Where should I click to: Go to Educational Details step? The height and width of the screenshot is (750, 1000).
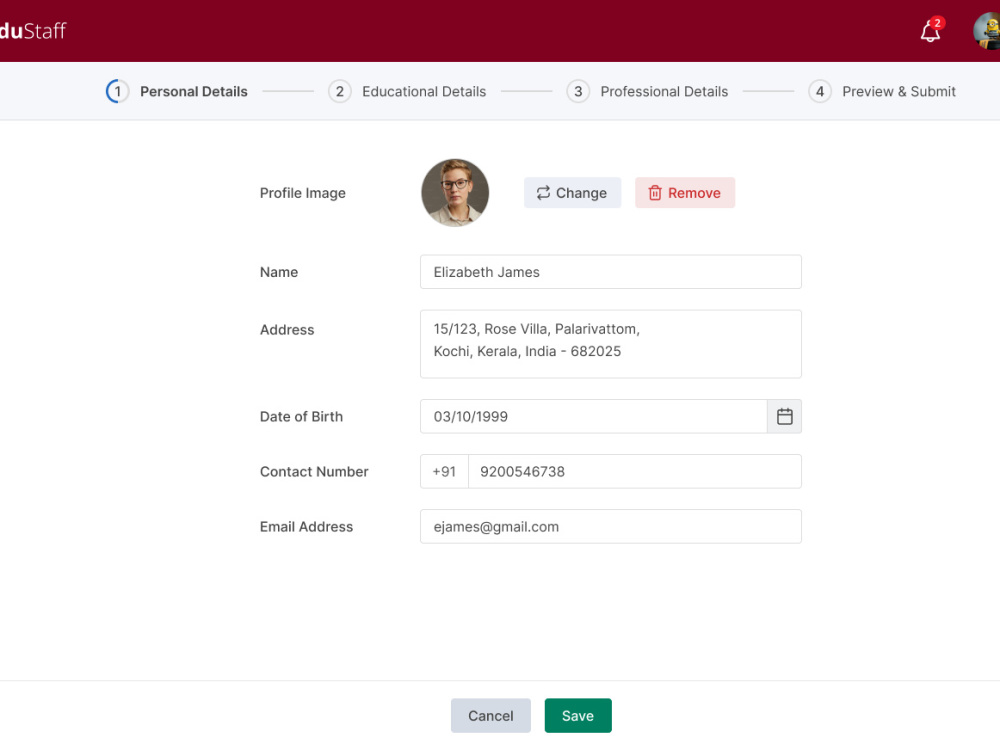tap(424, 91)
